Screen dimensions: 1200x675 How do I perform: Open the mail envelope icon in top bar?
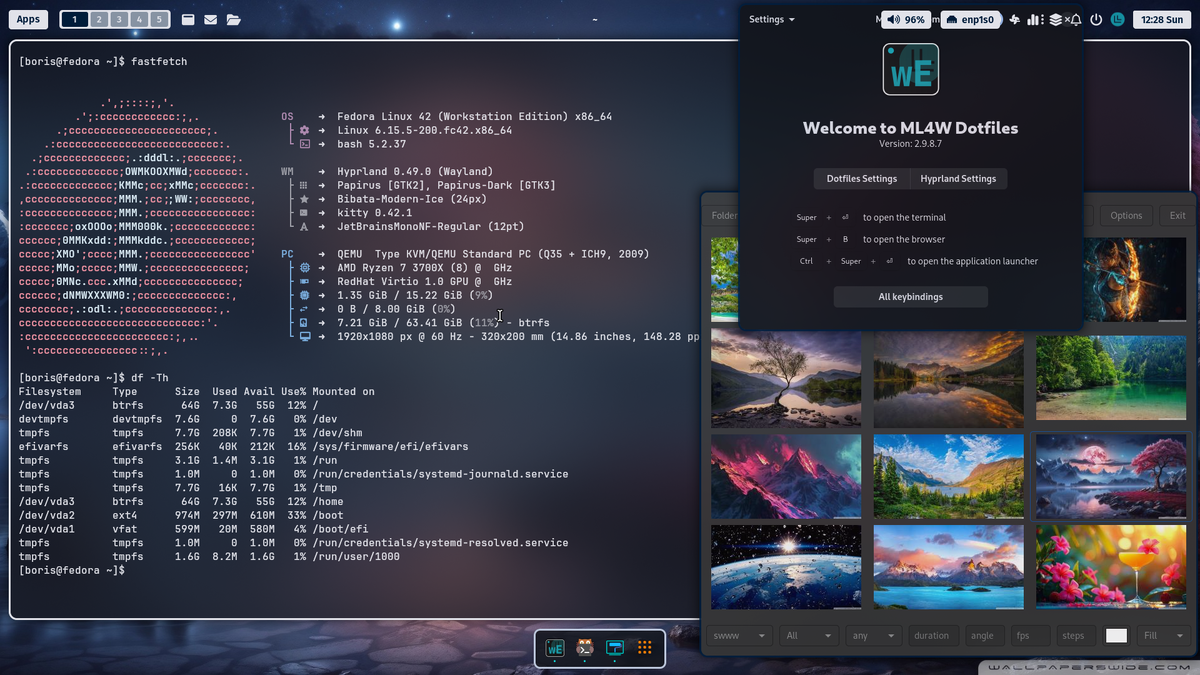click(210, 19)
